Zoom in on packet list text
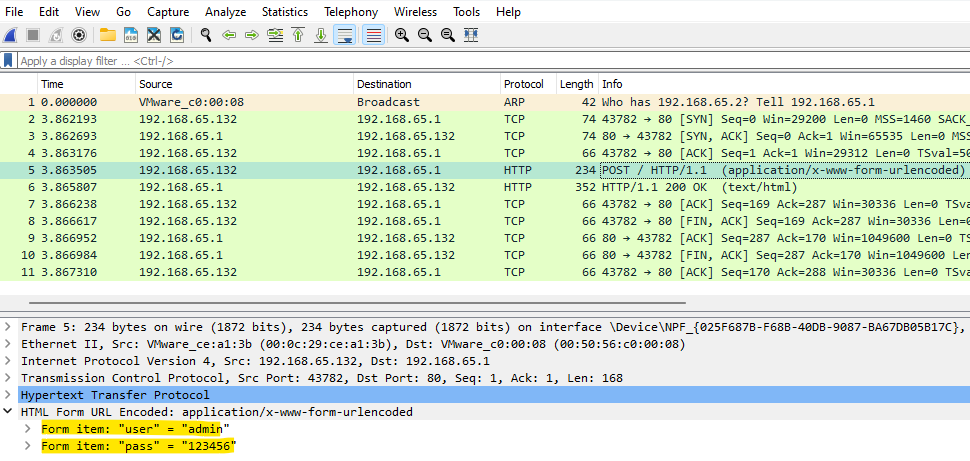 (x=402, y=35)
